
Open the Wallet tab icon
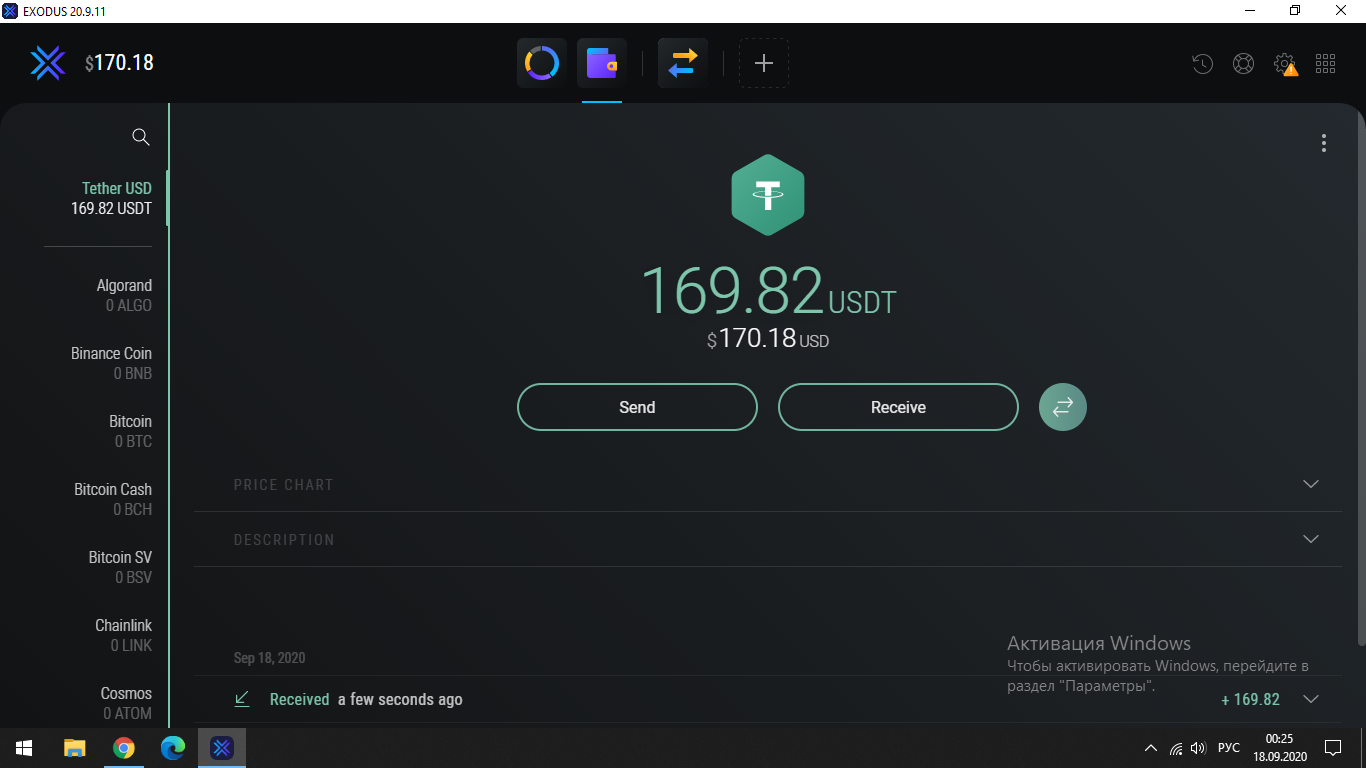point(601,64)
